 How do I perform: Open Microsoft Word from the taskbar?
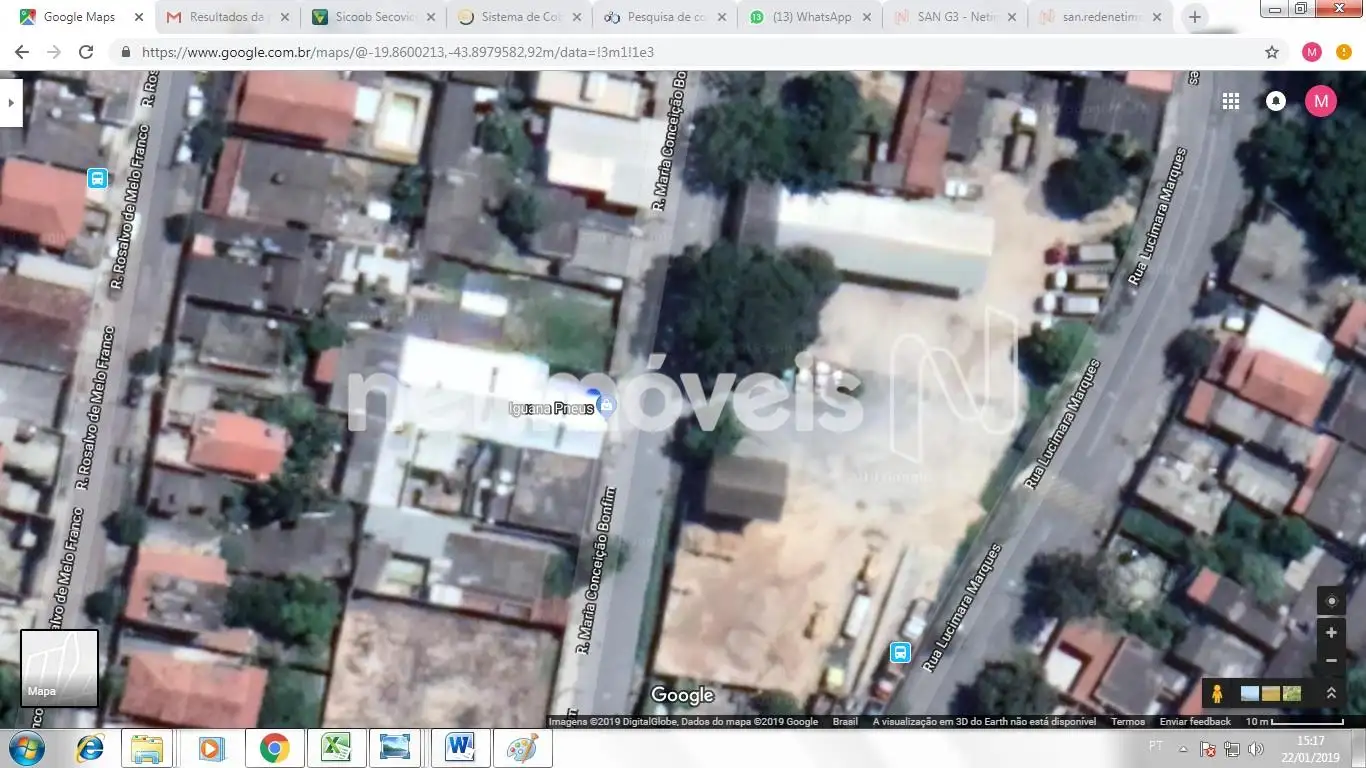click(x=461, y=748)
